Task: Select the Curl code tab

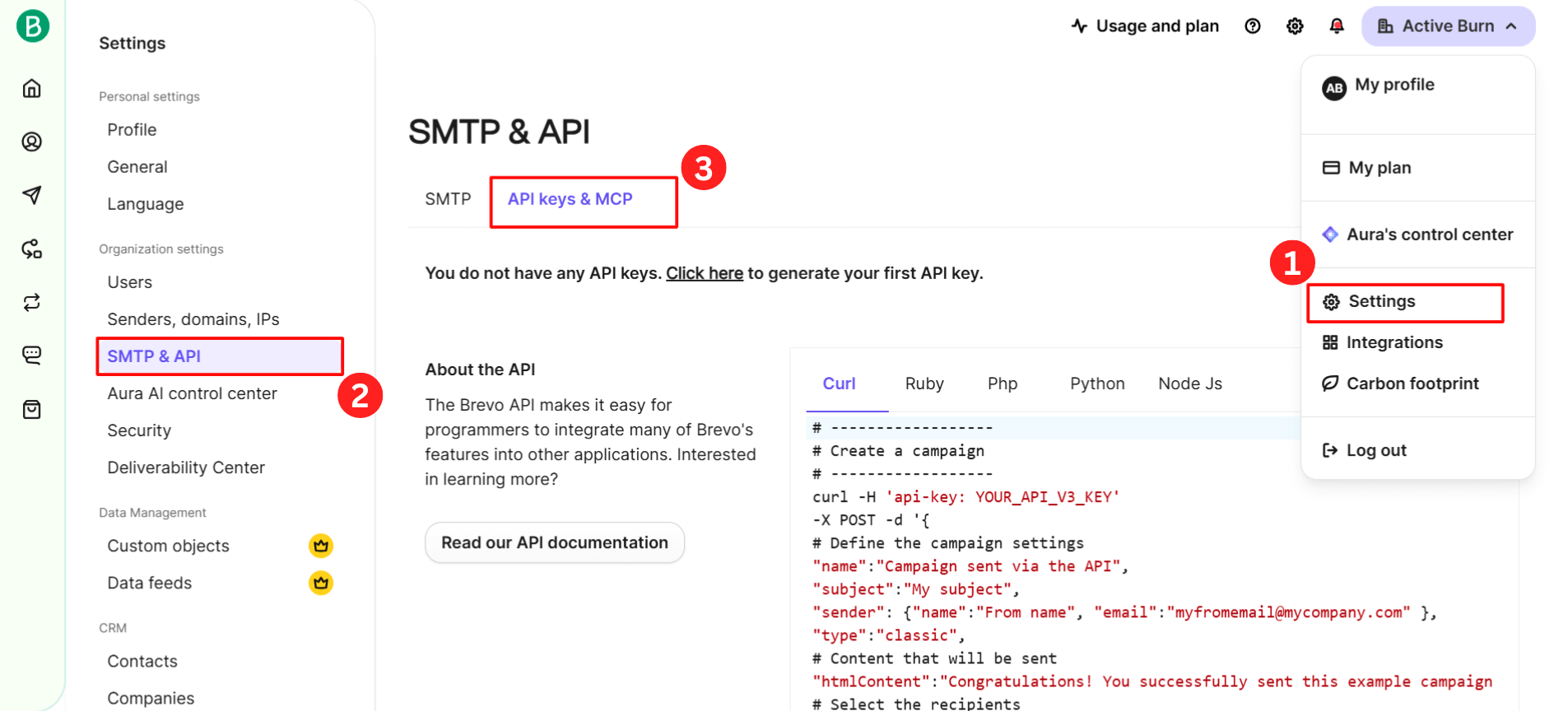Action: (x=840, y=383)
